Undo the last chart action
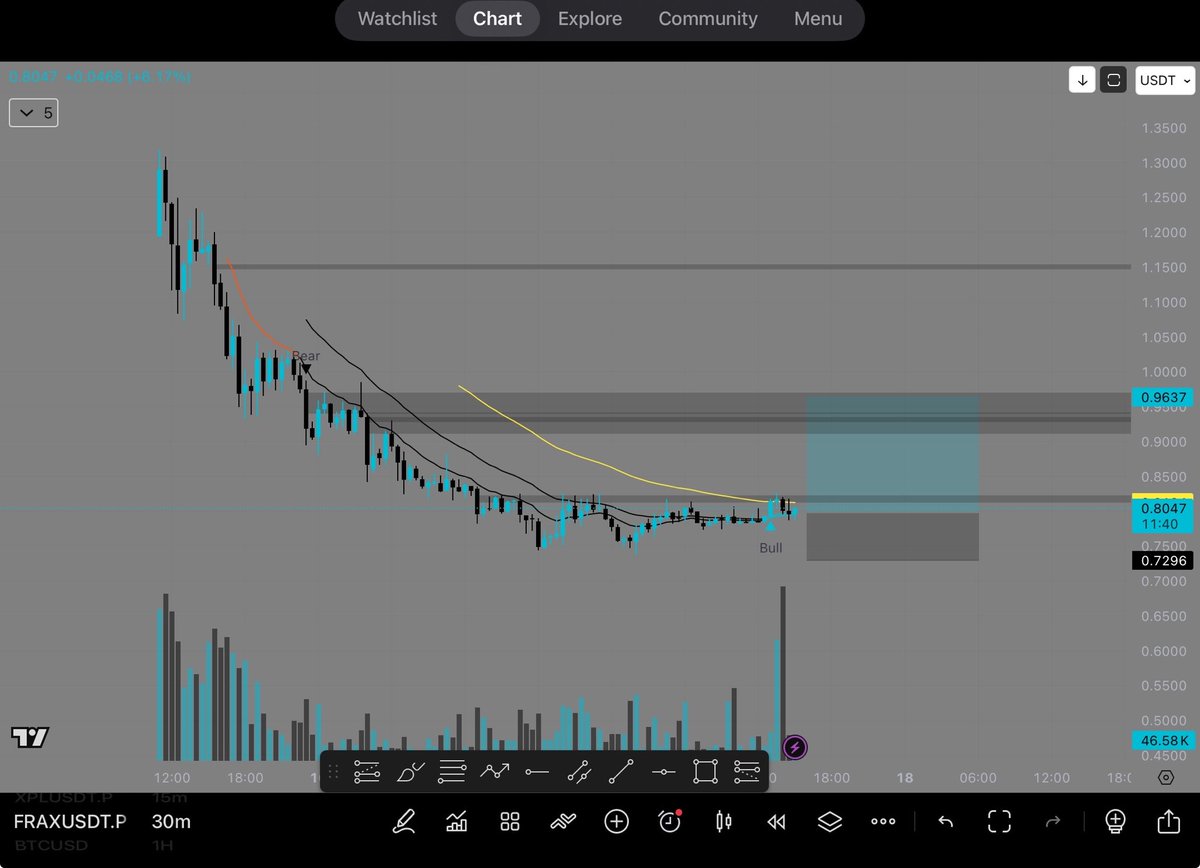The width and height of the screenshot is (1200, 868). pos(945,822)
